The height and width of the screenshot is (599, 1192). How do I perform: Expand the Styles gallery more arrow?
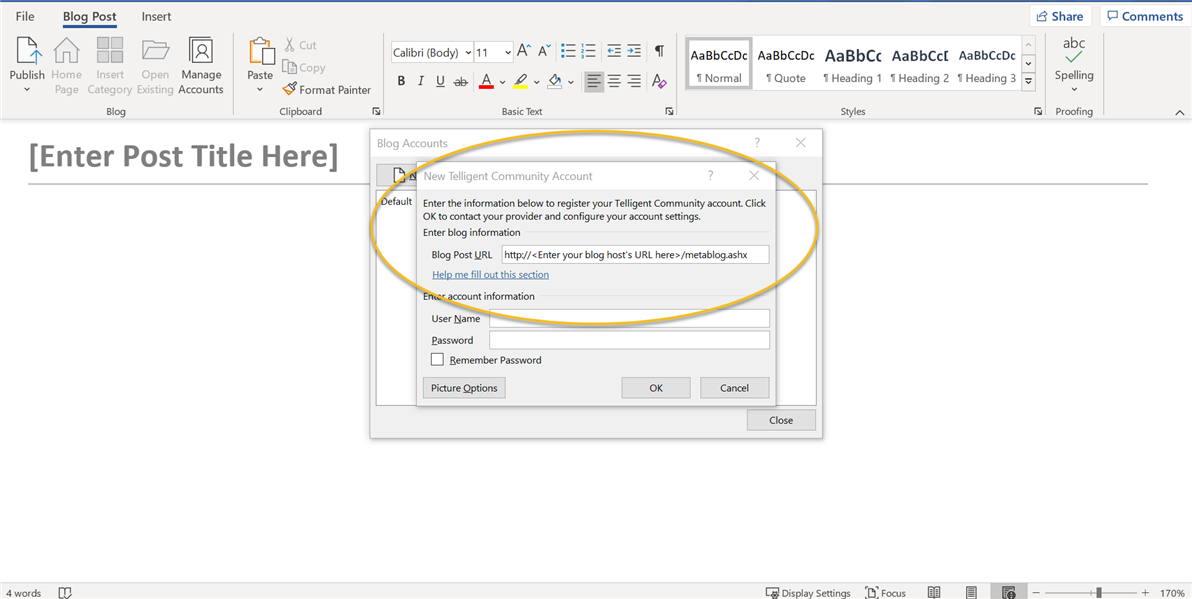tap(1029, 81)
